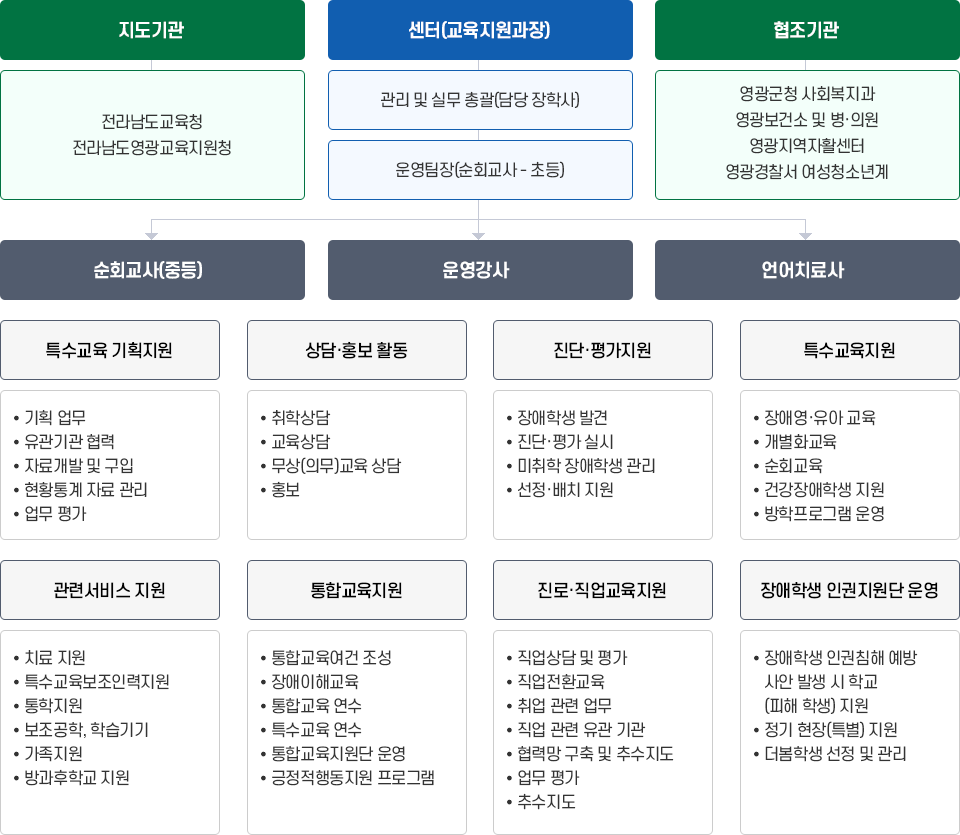Click the 운영강사 dark header

click(479, 269)
